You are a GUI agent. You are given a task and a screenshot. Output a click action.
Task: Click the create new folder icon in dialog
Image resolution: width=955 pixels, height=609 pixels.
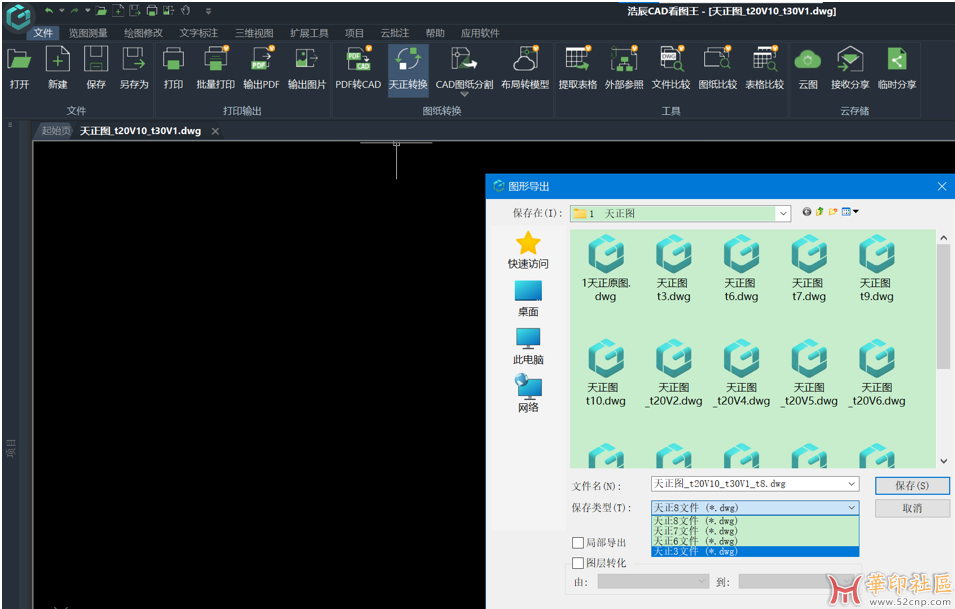tap(833, 212)
